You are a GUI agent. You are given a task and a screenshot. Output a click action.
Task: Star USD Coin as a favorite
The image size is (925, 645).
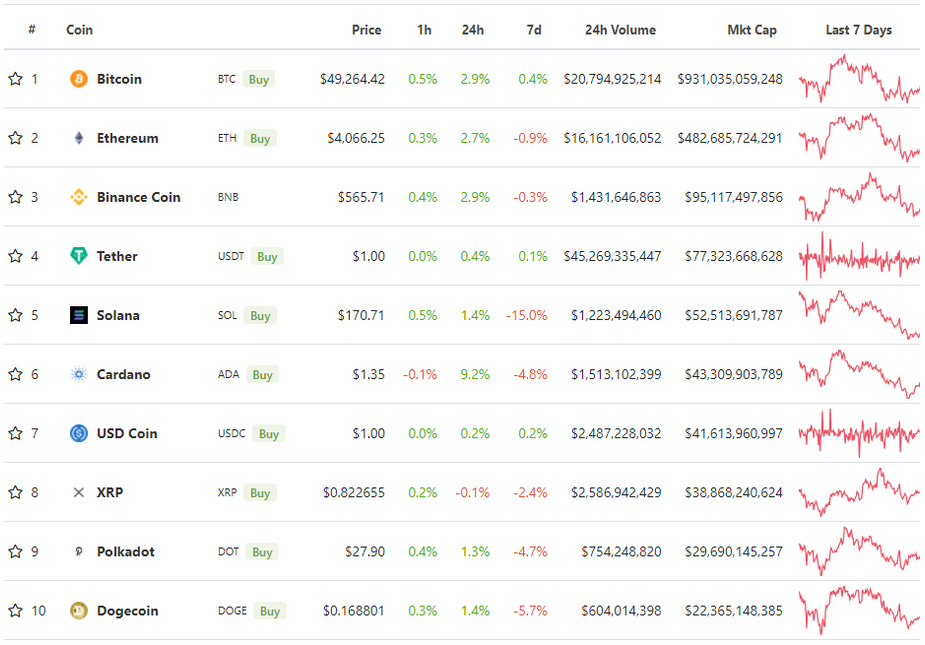(x=15, y=433)
